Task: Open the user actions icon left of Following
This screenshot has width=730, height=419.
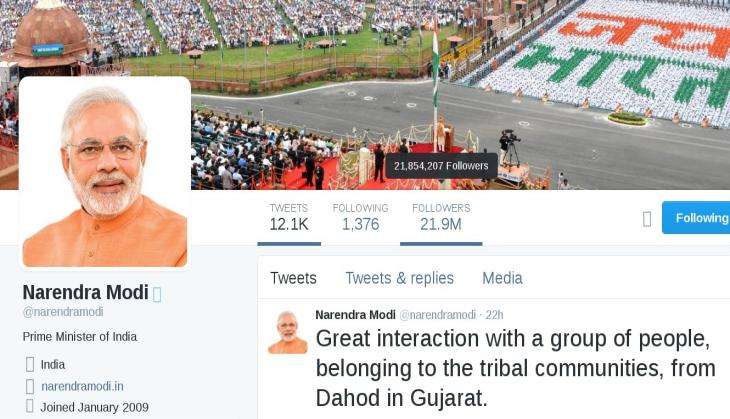Action: pyautogui.click(x=647, y=218)
